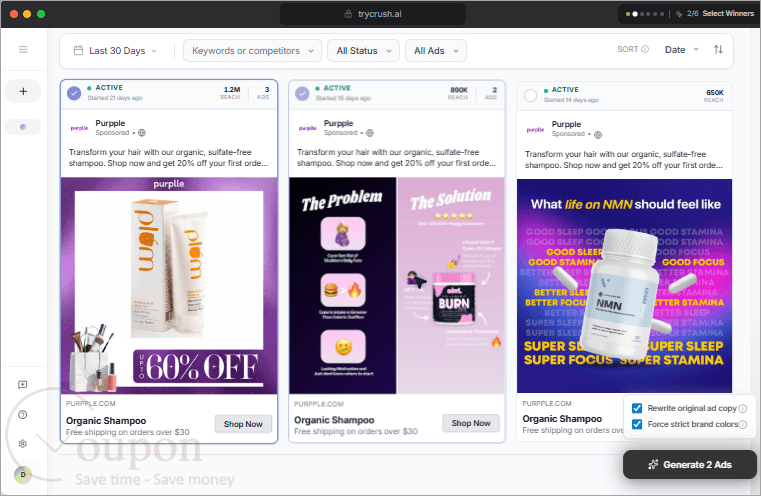The width and height of the screenshot is (761, 496).
Task: Open the All Ads dropdown
Action: pyautogui.click(x=436, y=50)
